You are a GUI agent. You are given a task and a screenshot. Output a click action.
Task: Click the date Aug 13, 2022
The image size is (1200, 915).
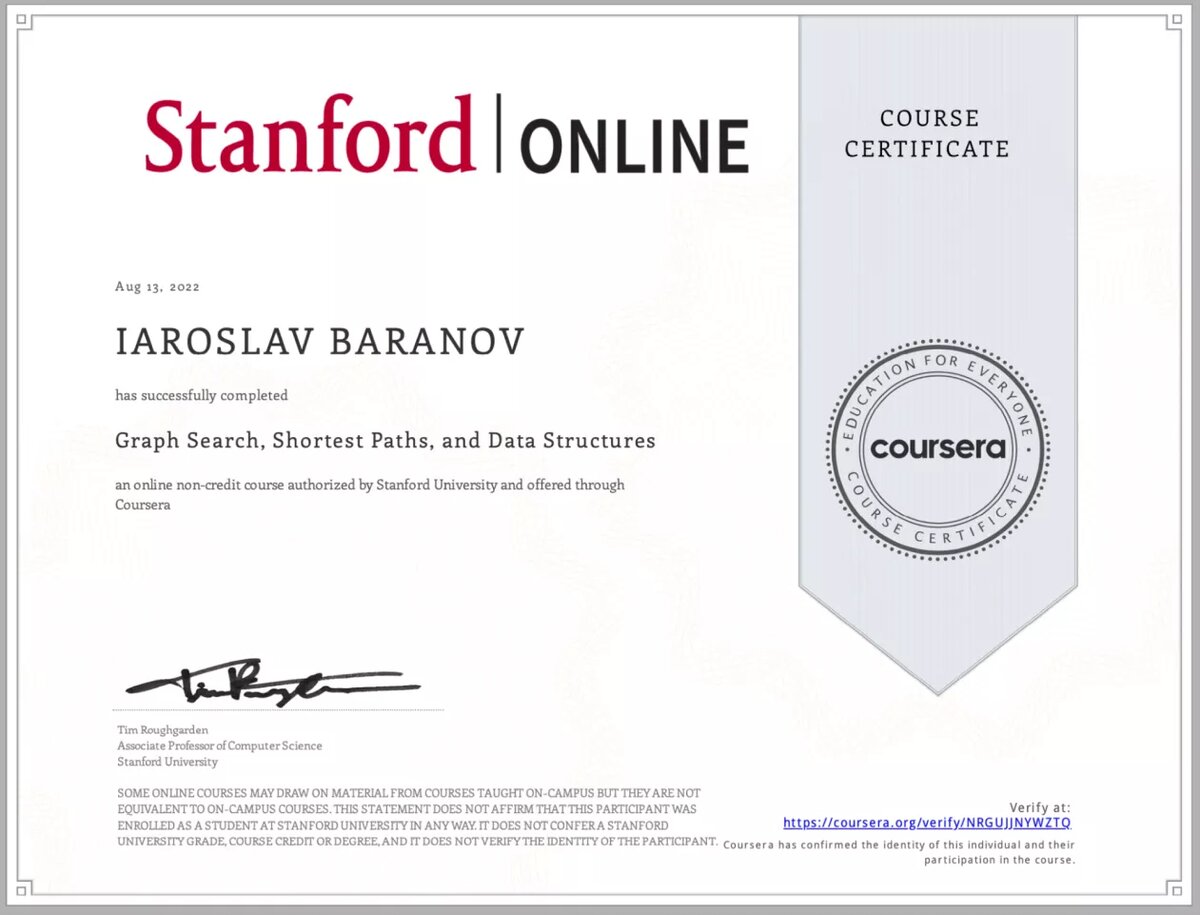tap(158, 287)
